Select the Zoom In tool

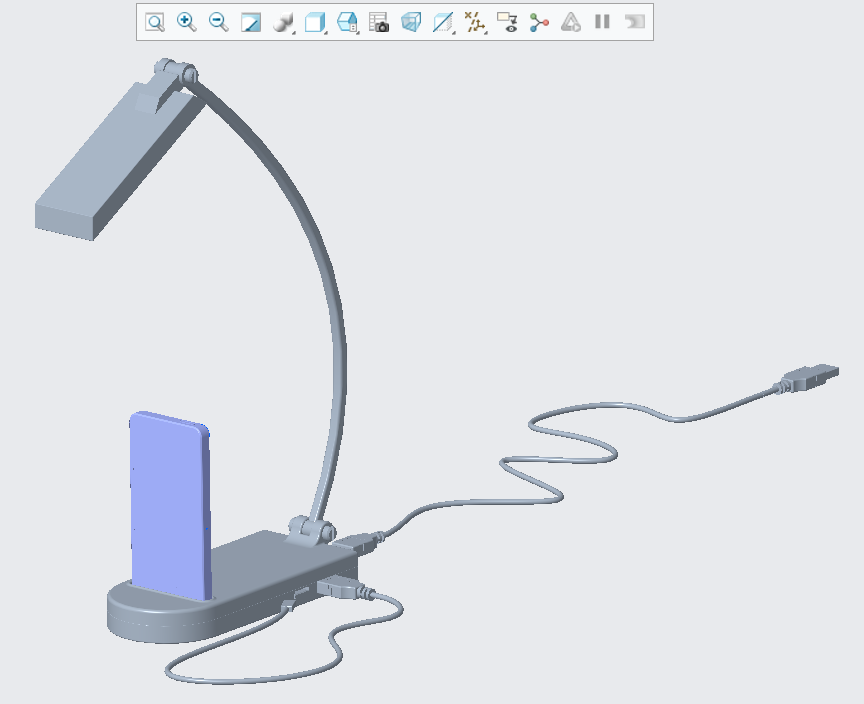click(187, 23)
